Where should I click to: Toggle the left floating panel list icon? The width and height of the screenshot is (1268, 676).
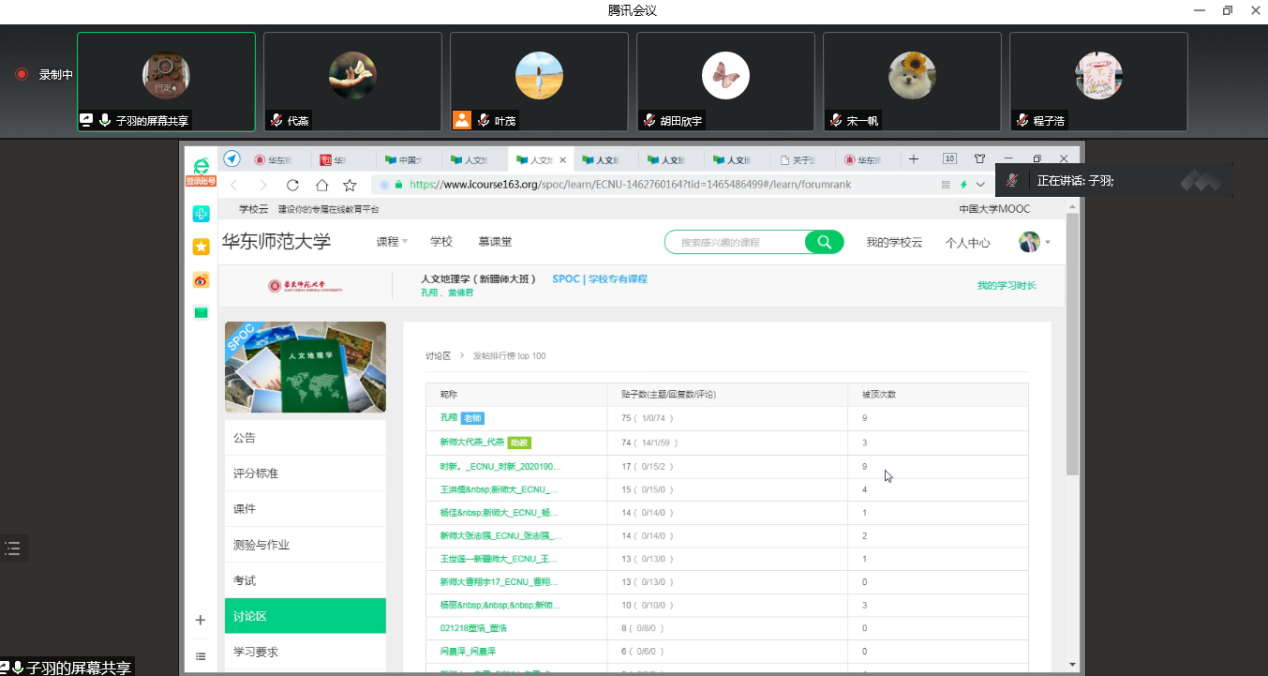(13, 548)
